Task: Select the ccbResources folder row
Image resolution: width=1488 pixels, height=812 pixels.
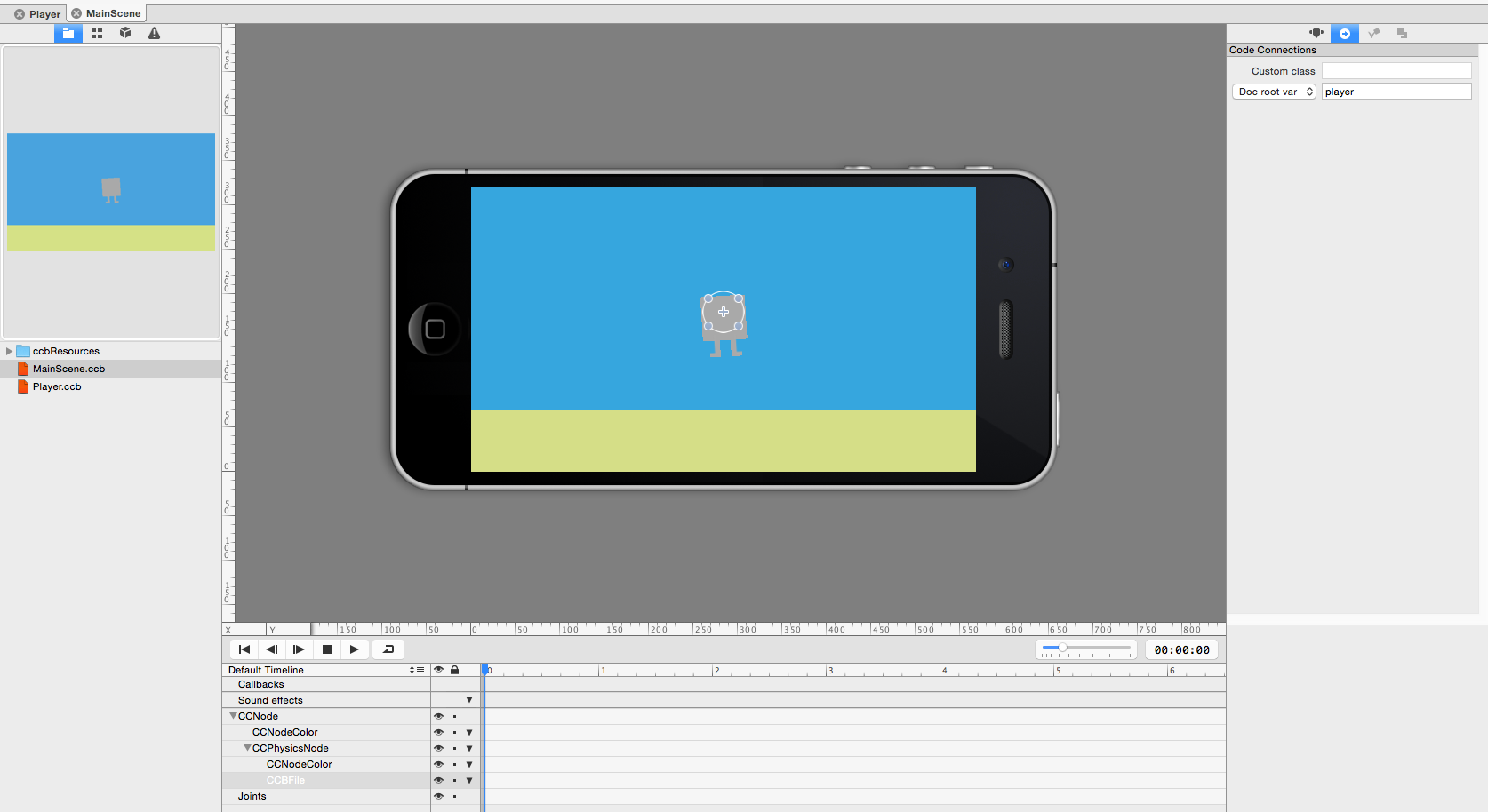Action: coord(110,351)
